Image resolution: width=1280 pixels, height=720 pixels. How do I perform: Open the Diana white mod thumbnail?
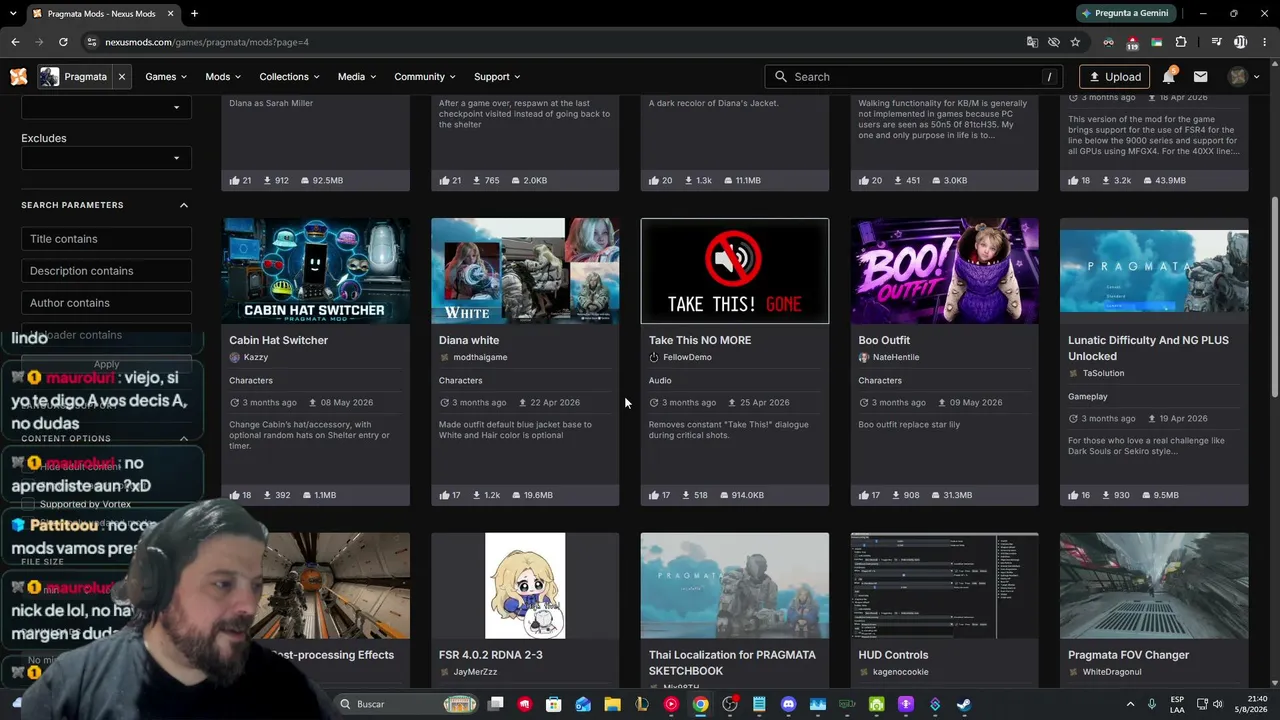click(525, 271)
